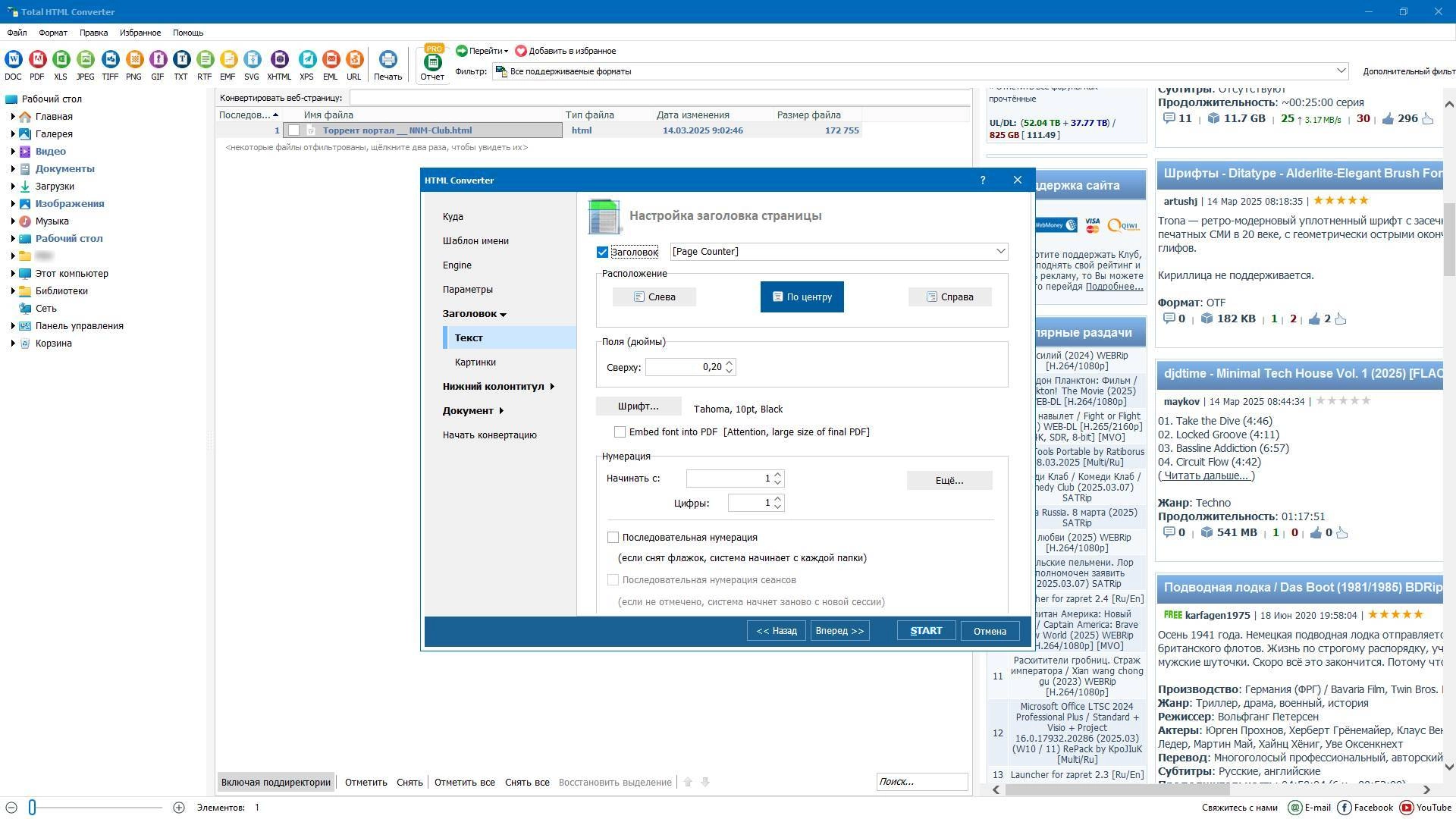
Task: Click the Начинать с number field
Action: 729,479
